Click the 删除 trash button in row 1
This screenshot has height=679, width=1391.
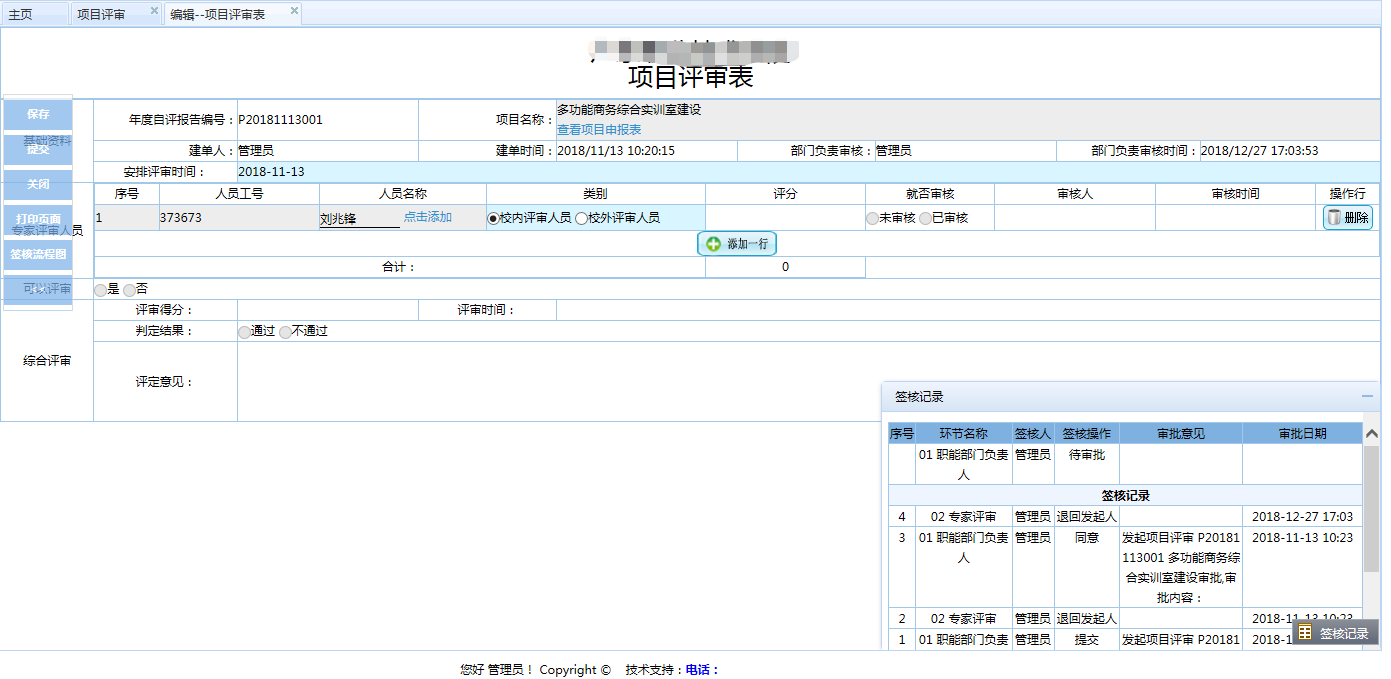[x=1348, y=217]
